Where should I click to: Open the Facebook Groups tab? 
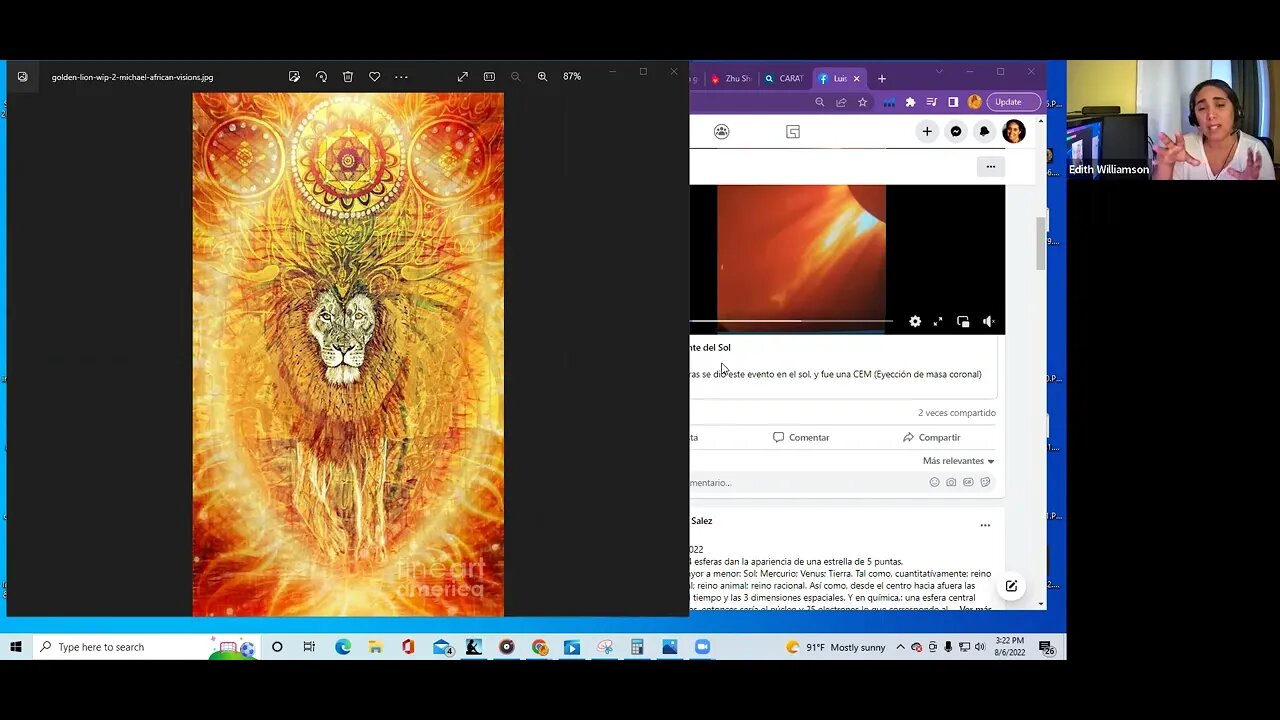coord(722,131)
